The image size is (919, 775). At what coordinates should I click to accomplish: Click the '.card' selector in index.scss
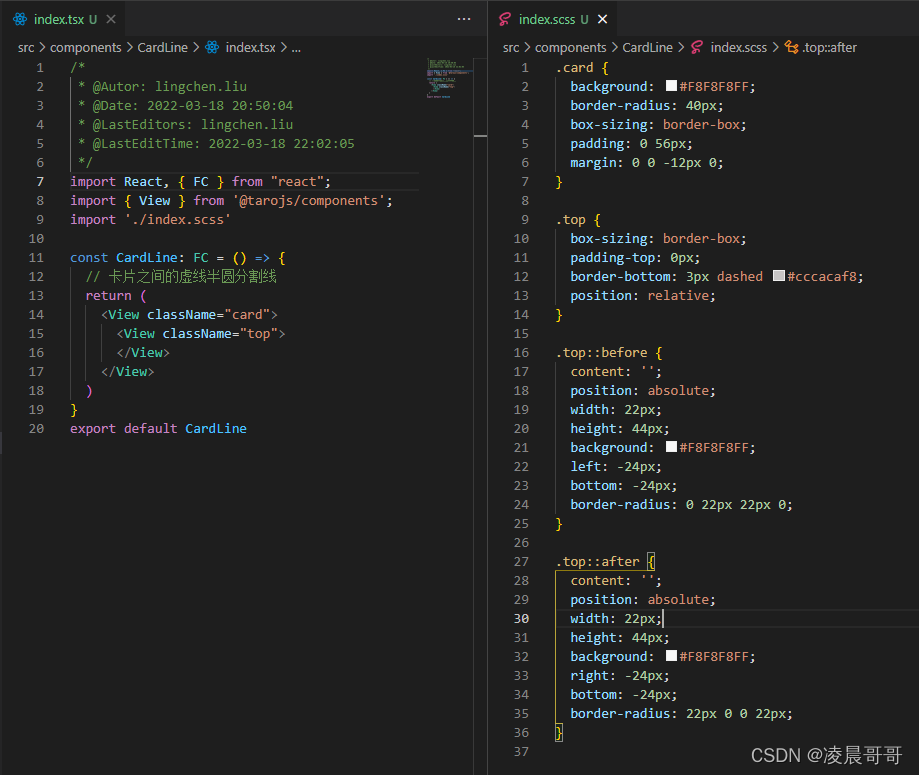tap(574, 67)
